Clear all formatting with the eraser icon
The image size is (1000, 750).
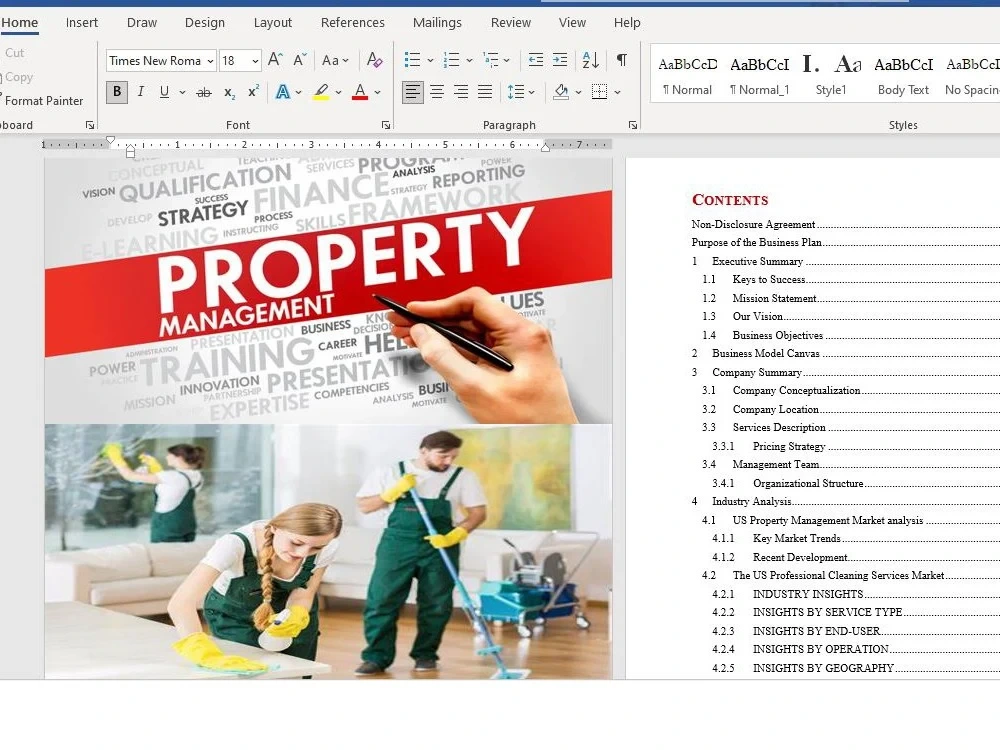(x=374, y=62)
